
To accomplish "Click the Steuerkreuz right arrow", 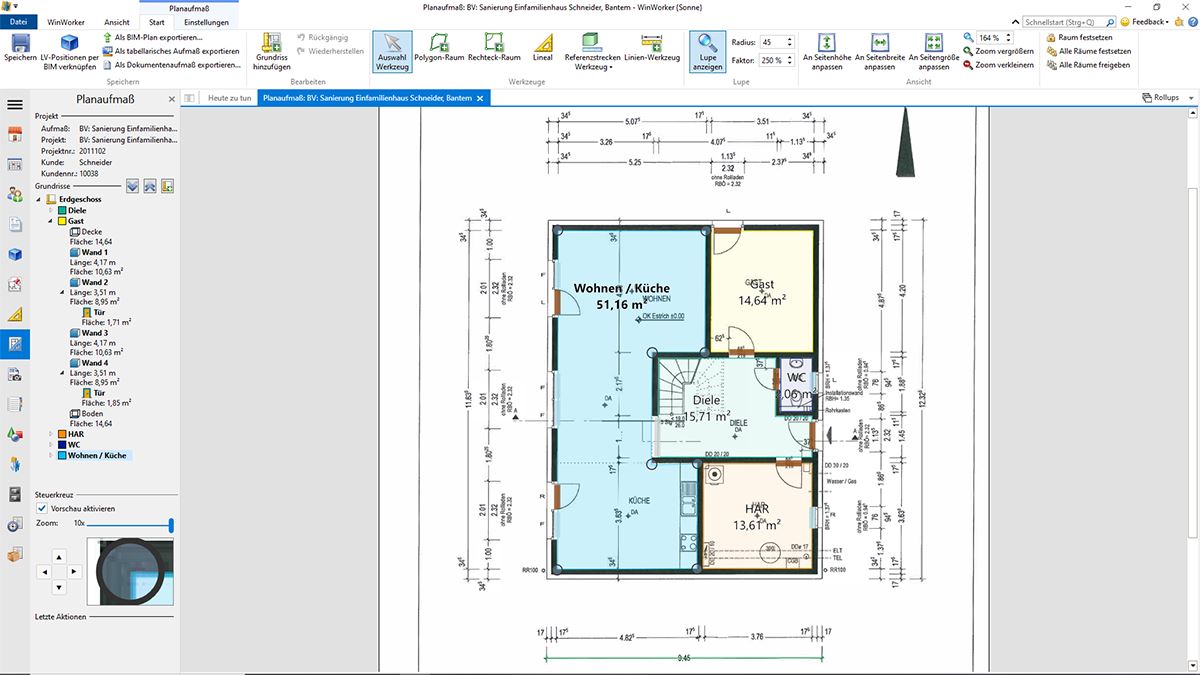I will point(74,571).
